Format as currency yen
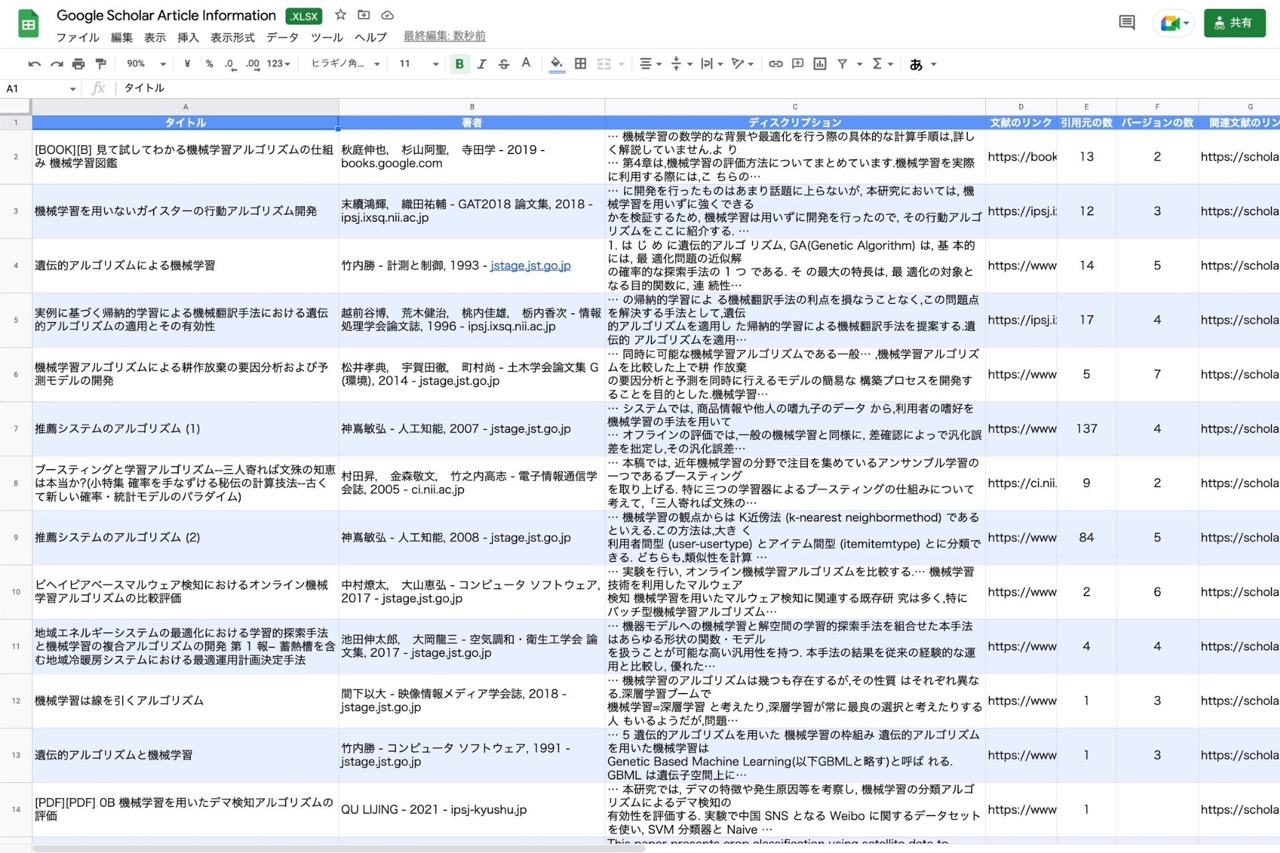Image resolution: width=1280 pixels, height=853 pixels. pyautogui.click(x=187, y=64)
